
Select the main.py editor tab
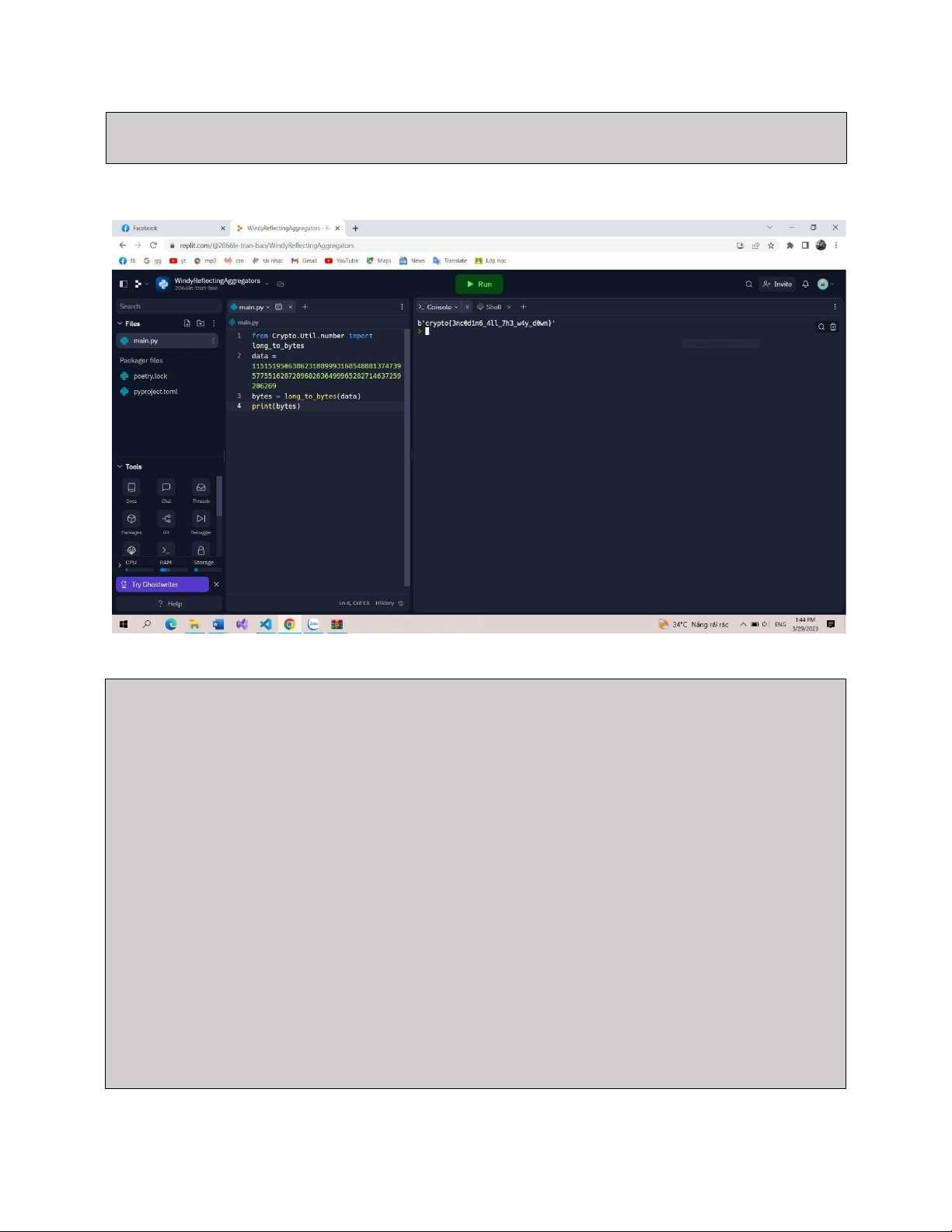[x=250, y=307]
